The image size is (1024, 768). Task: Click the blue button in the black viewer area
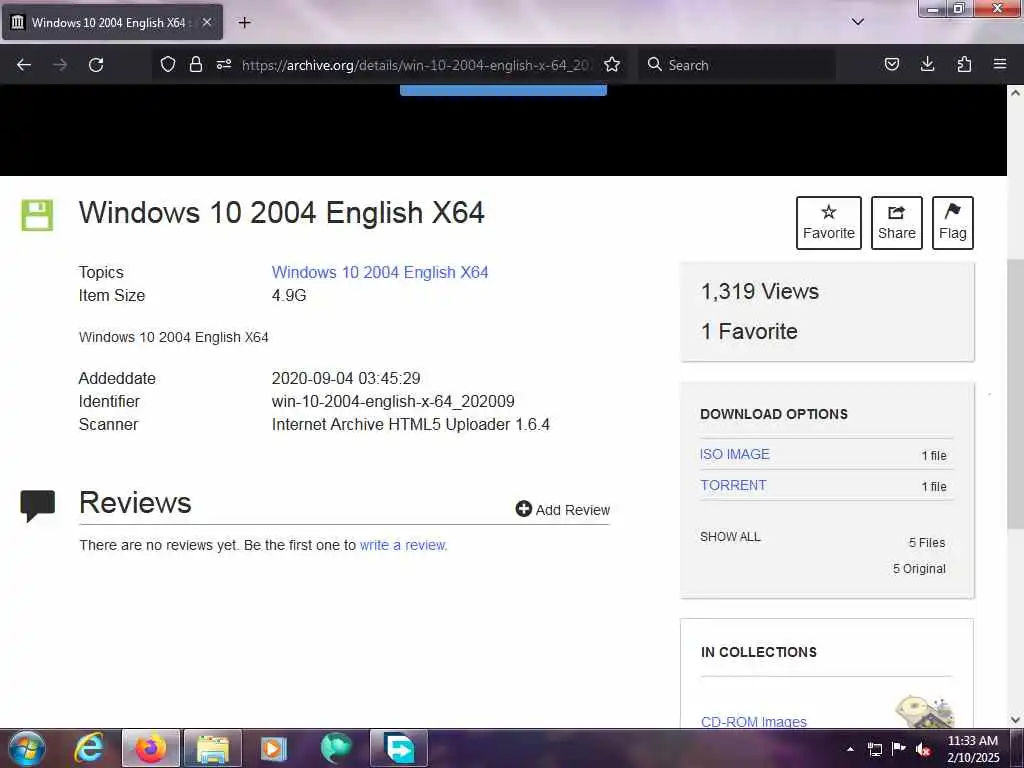503,90
